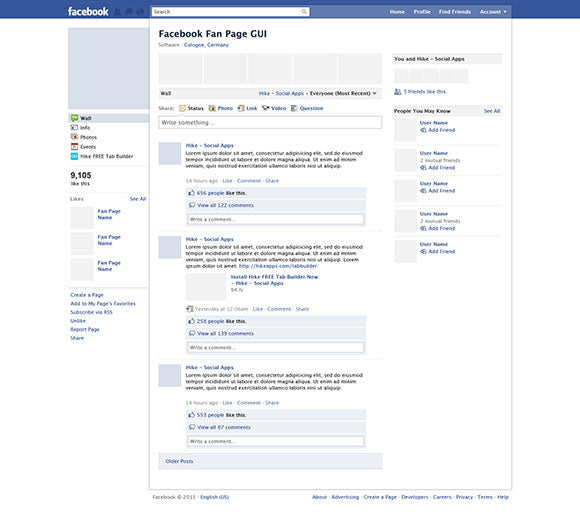Click Privacy footer link
The image size is (580, 521).
point(464,497)
